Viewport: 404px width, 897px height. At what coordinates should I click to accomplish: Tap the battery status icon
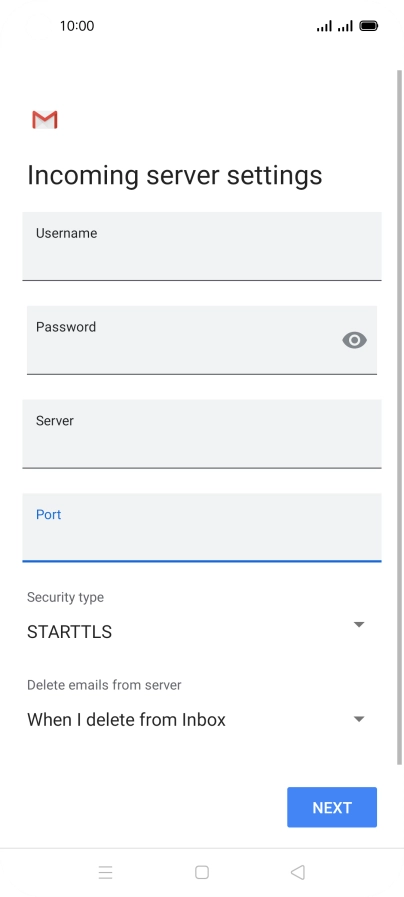point(369,26)
